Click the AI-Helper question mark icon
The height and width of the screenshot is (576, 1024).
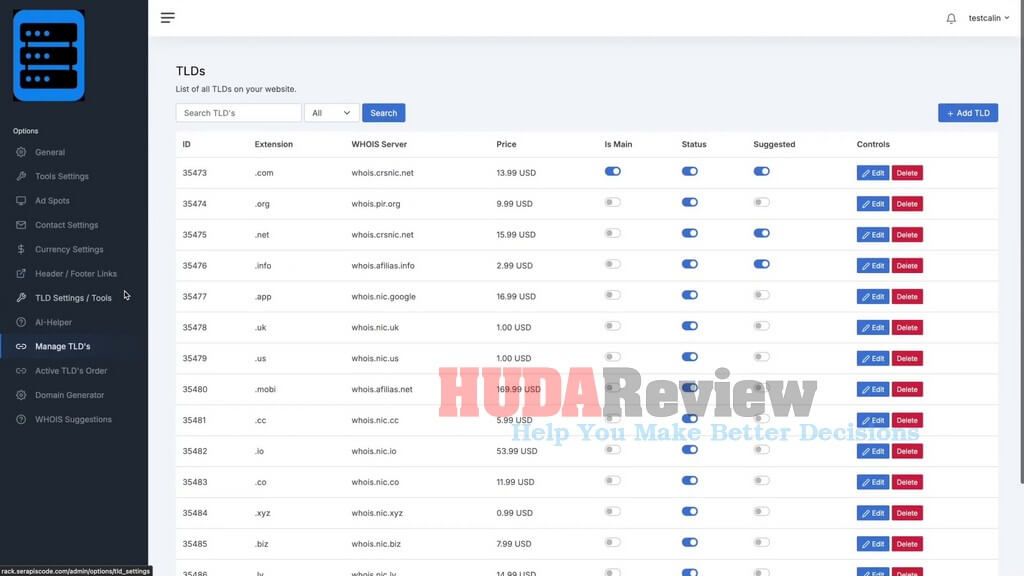21,322
